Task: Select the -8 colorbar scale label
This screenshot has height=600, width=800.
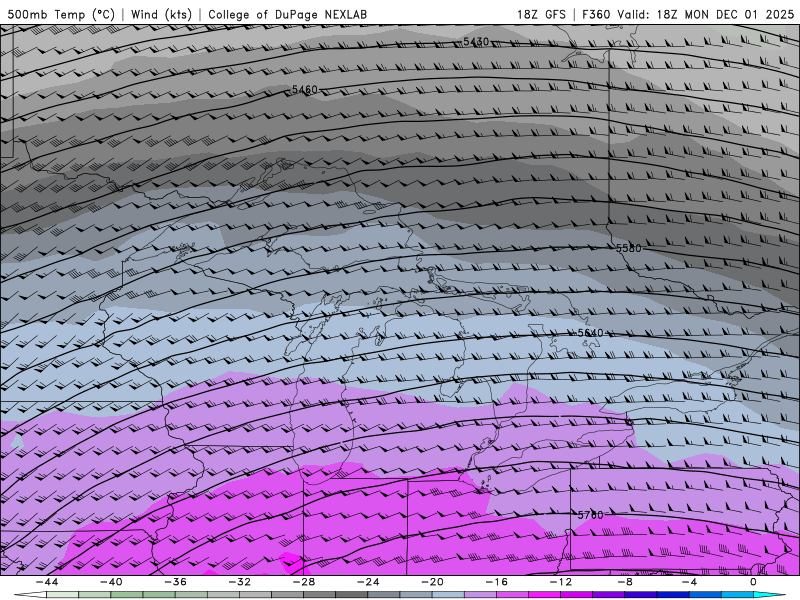Action: click(626, 582)
